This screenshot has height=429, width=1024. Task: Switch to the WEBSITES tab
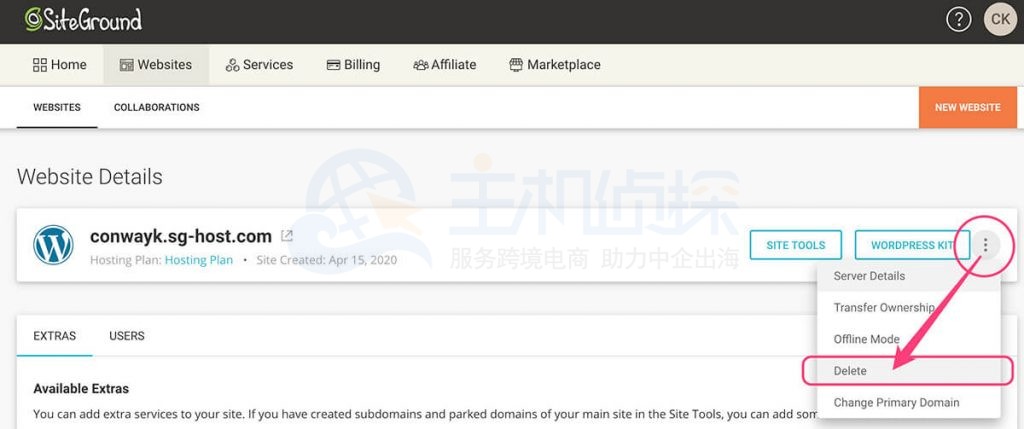tap(57, 107)
